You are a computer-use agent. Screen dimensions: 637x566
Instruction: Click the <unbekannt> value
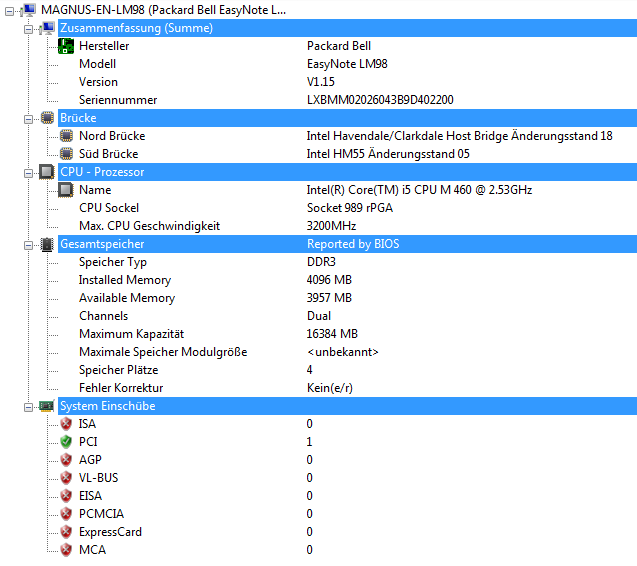tap(343, 351)
